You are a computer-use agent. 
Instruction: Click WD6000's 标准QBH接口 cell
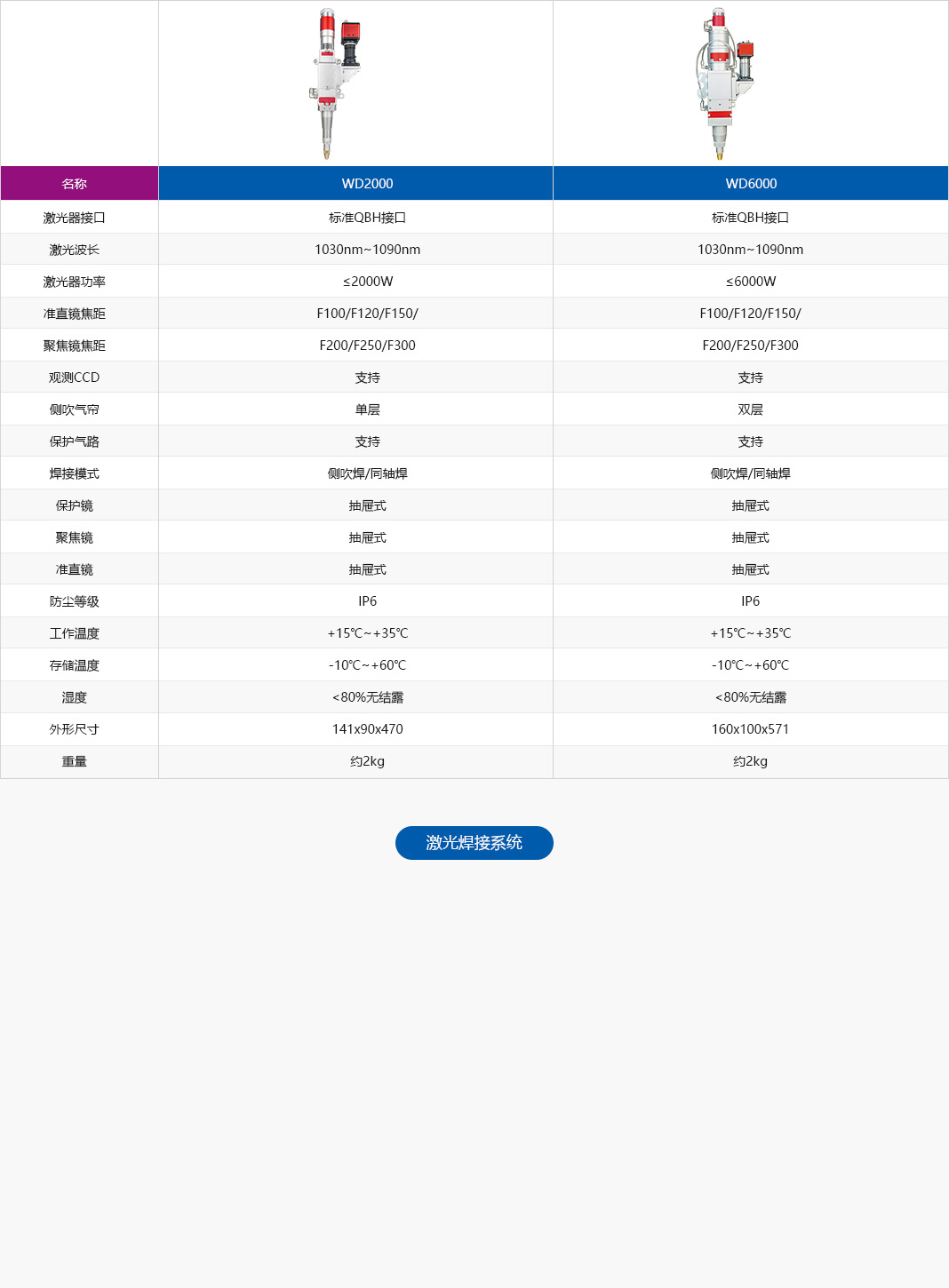[751, 218]
